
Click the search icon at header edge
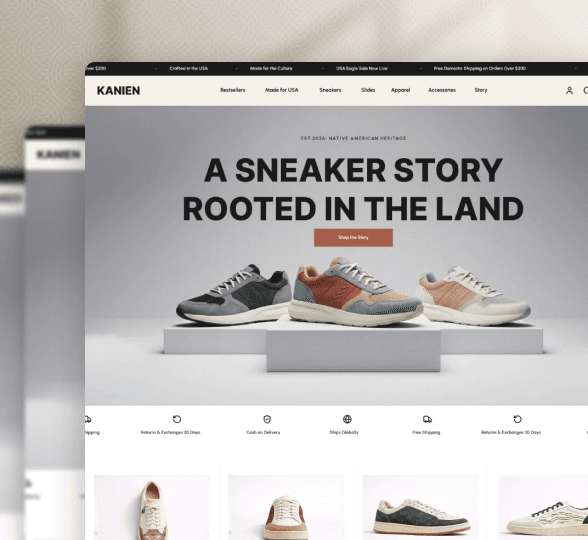click(585, 90)
